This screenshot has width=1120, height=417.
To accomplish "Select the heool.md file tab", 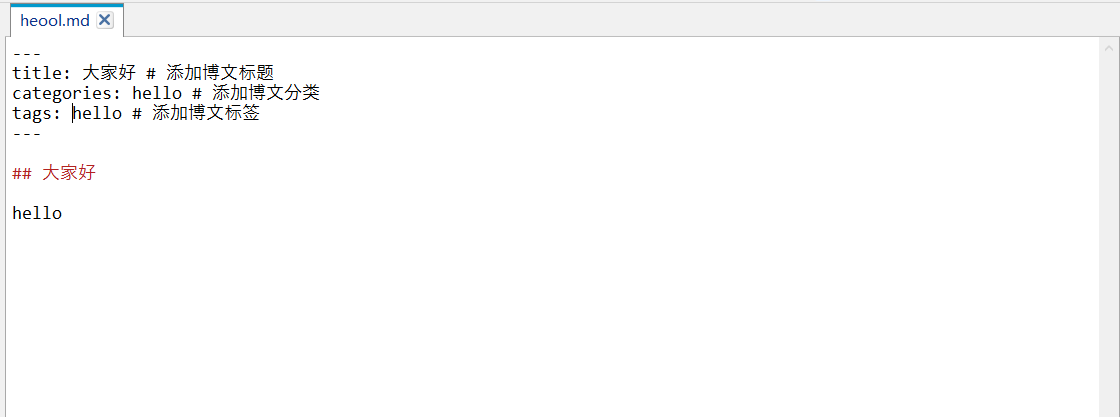I will [x=55, y=21].
